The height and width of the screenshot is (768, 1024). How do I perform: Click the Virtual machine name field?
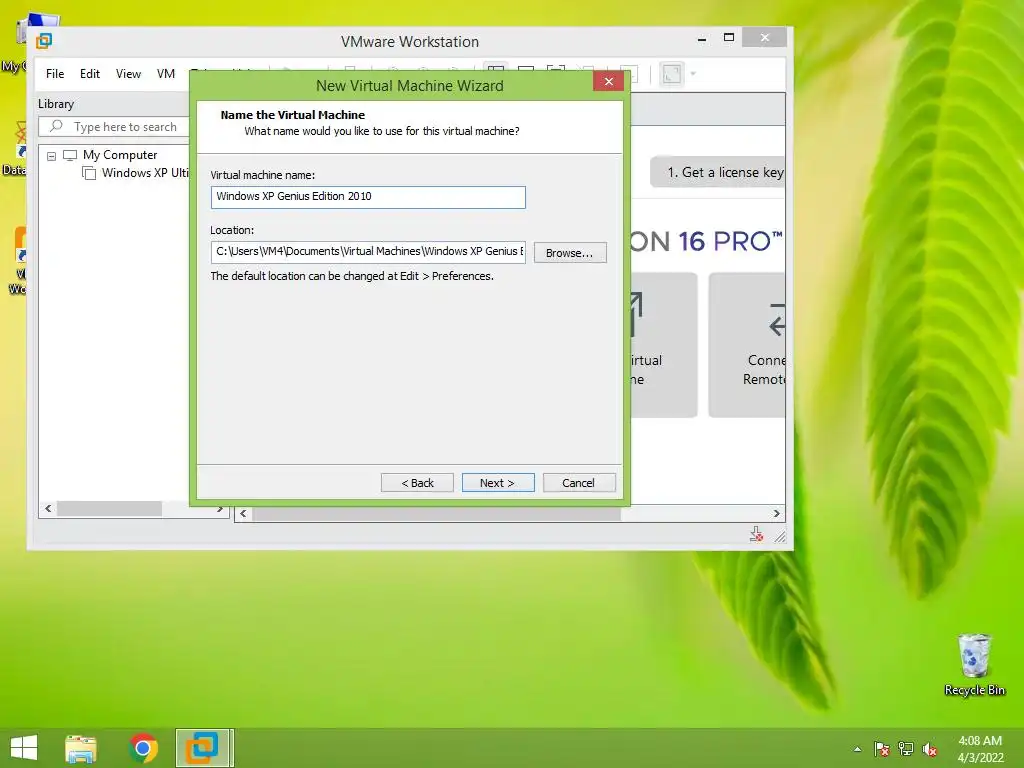tap(368, 197)
